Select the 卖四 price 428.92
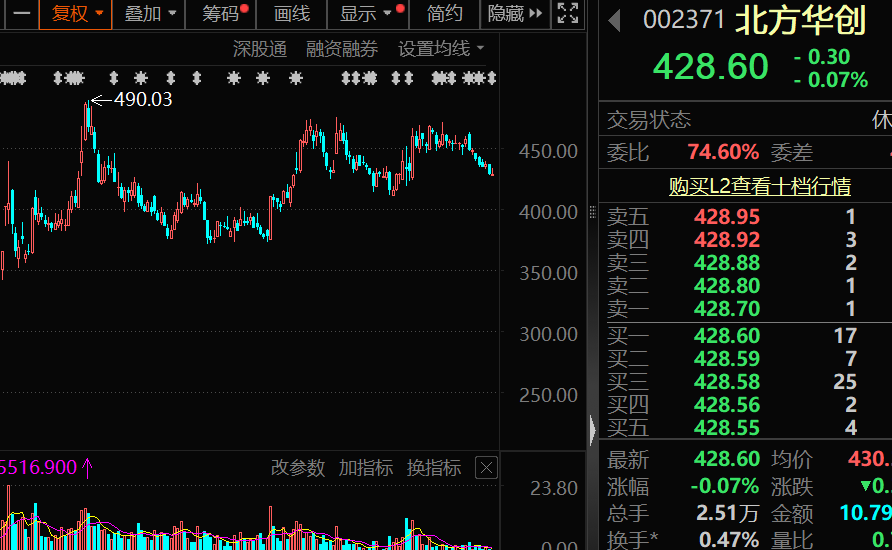 tap(726, 239)
